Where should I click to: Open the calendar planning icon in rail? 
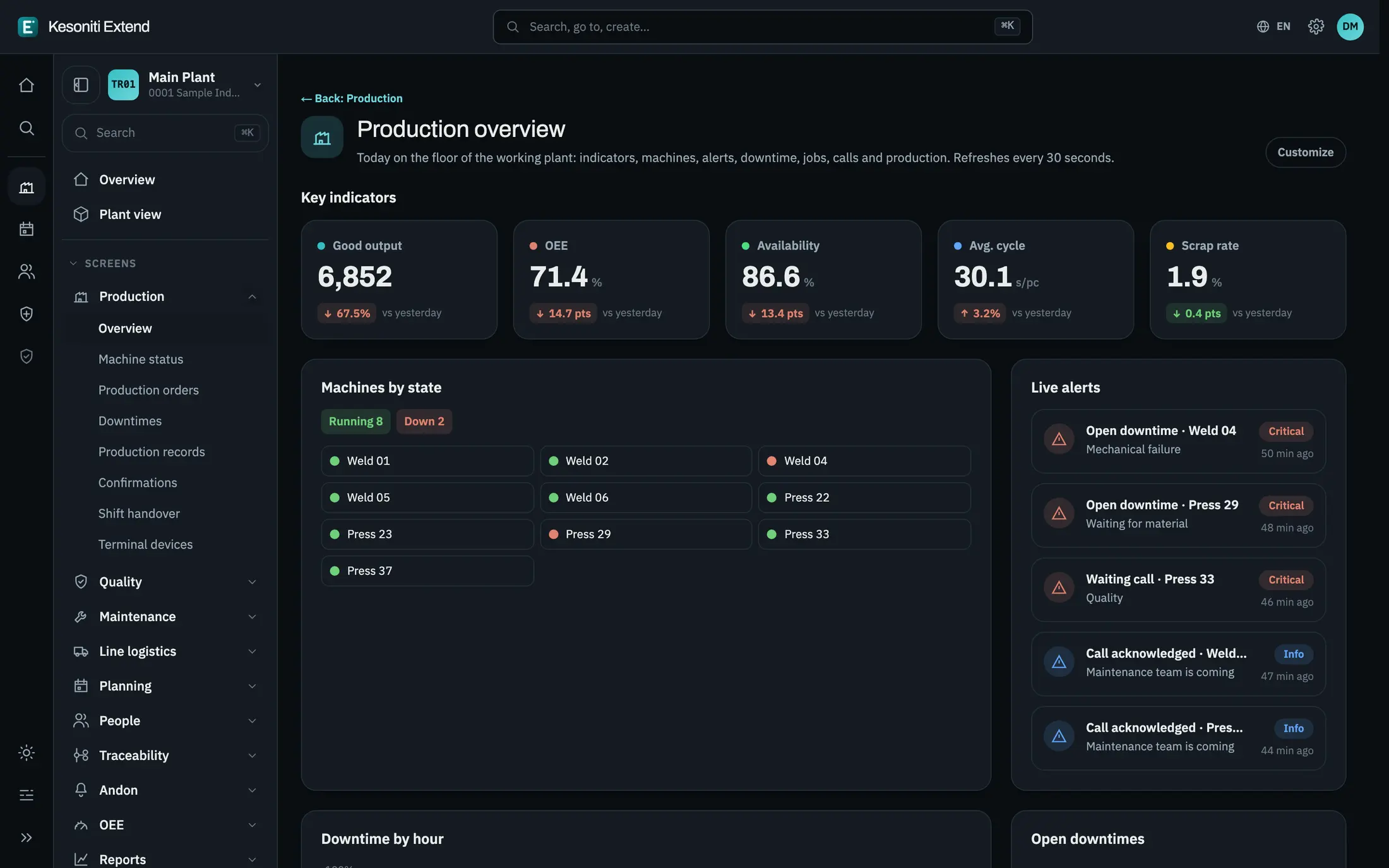27,229
